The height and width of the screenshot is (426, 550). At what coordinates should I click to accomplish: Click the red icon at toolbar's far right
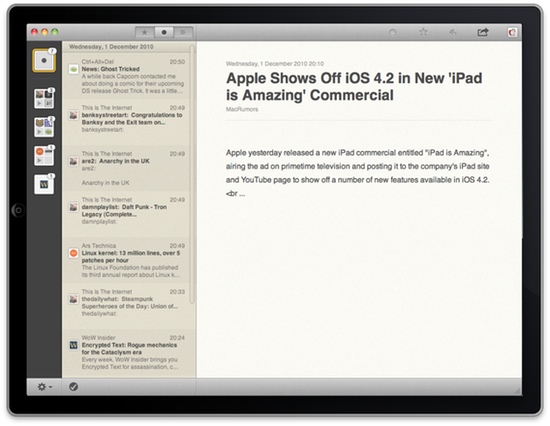[512, 33]
